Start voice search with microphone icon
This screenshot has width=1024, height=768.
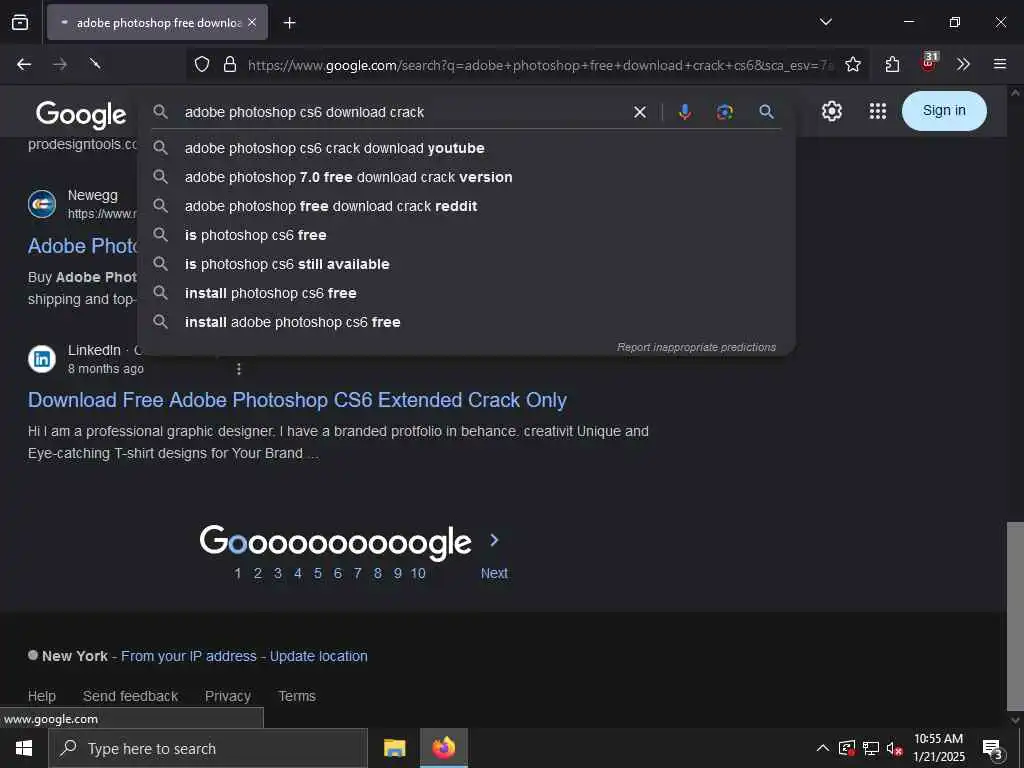tap(684, 112)
